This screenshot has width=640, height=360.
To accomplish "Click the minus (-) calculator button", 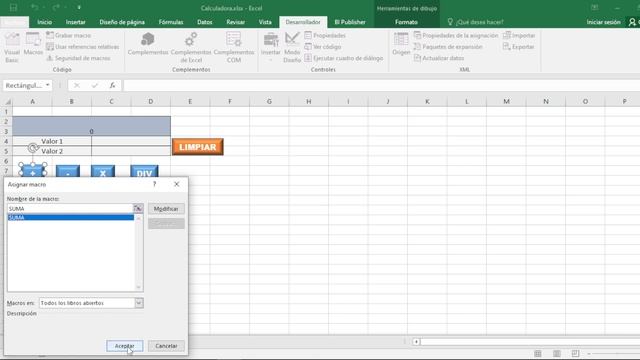I will (68, 171).
